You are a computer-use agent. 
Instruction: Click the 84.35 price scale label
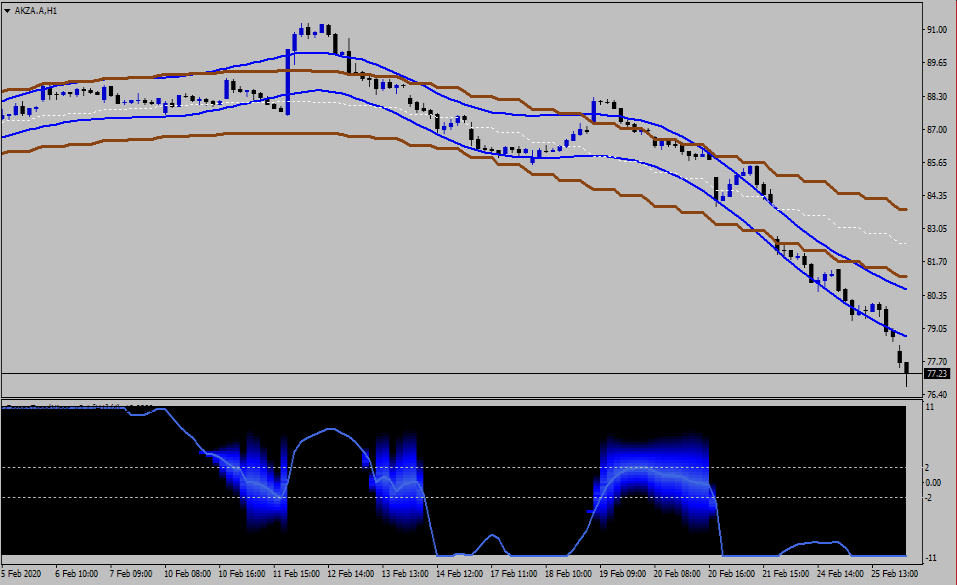936,196
